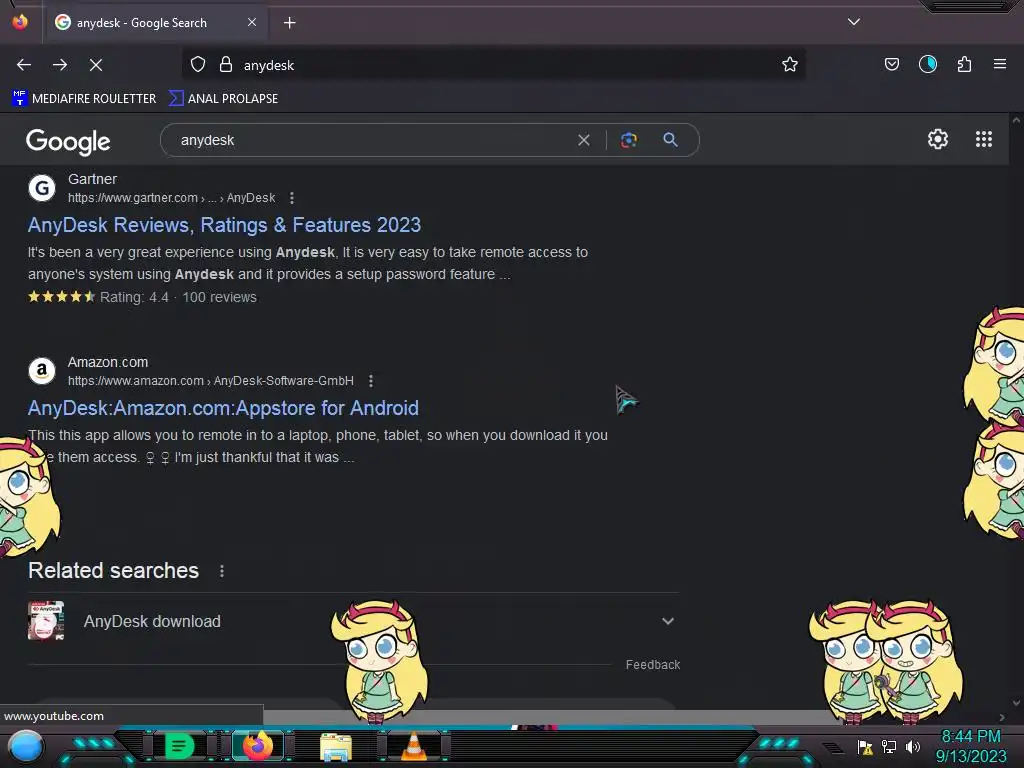Click the Amazon URL breadcrumb text
Viewport: 1024px width, 768px height.
click(211, 381)
